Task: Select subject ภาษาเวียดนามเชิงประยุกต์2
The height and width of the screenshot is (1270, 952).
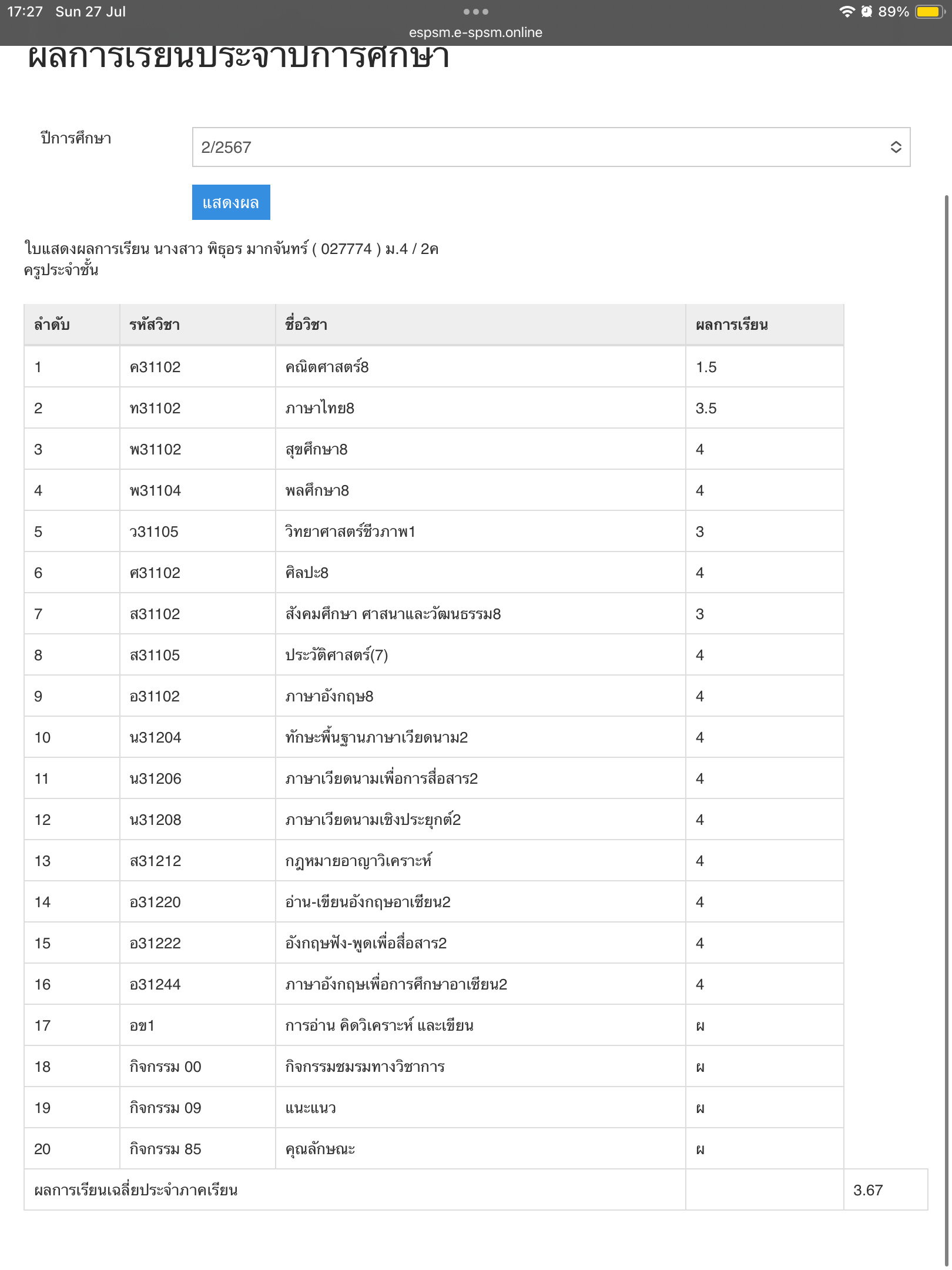Action: (x=373, y=820)
